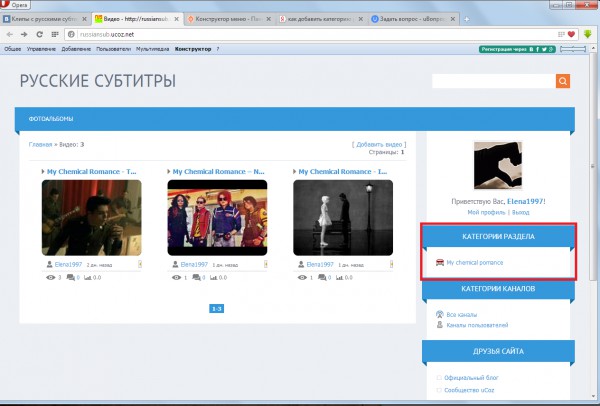The image size is (600, 406).
Task: Click the browser forward arrow
Action: (x=24, y=34)
